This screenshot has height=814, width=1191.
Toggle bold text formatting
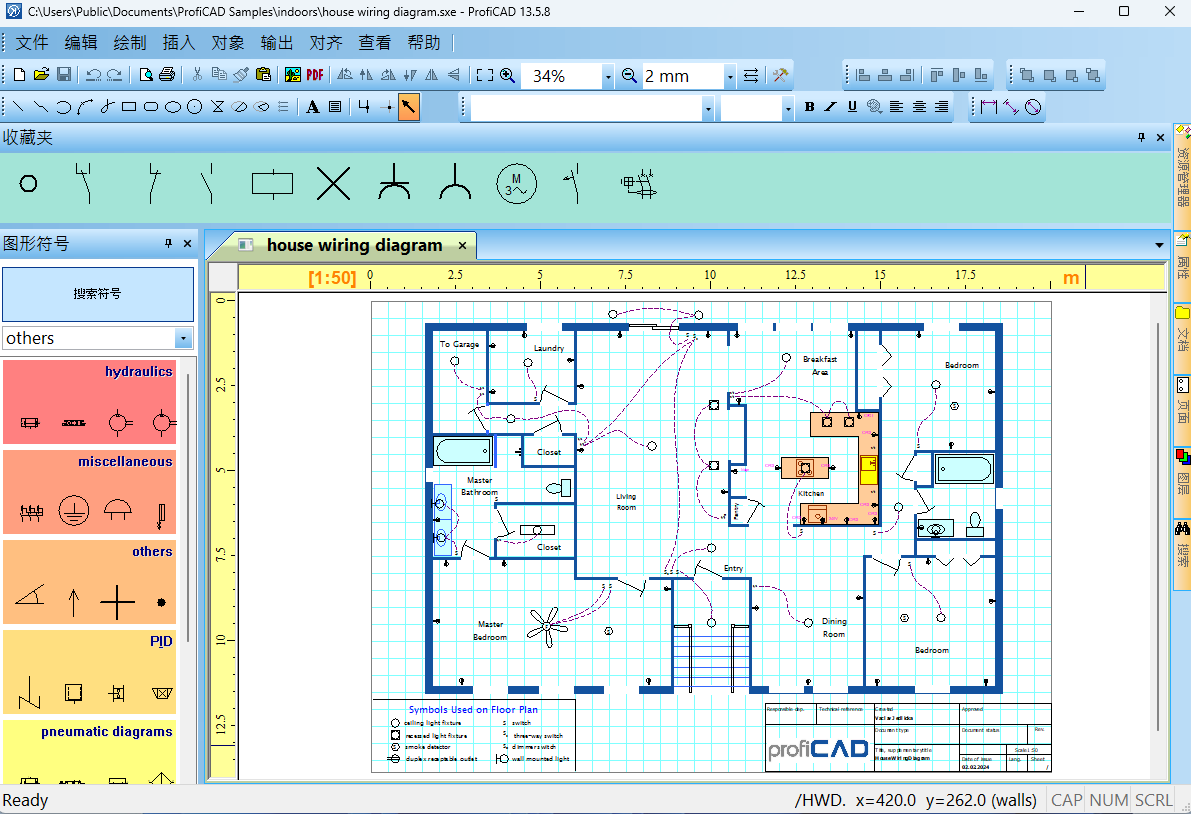(809, 107)
